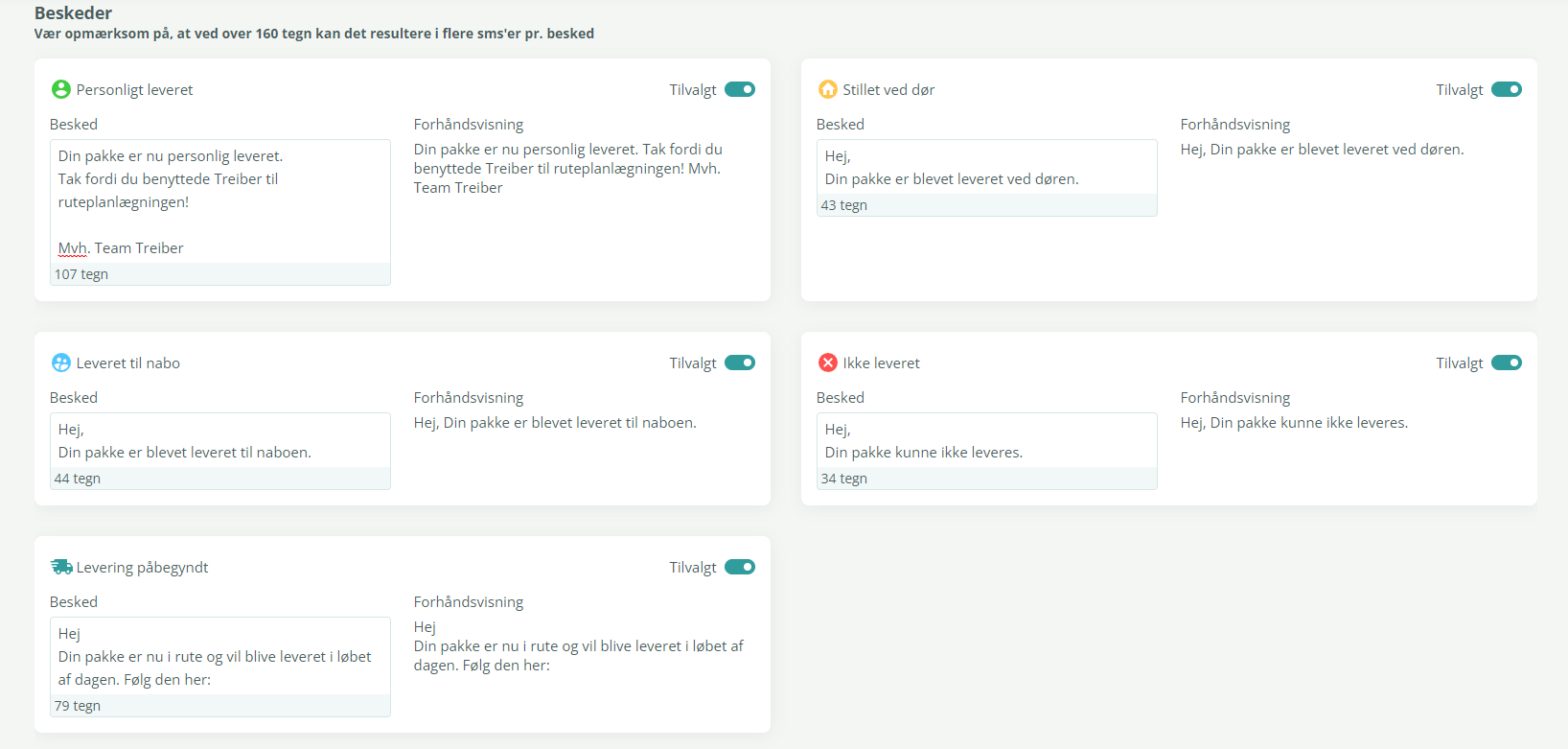The image size is (1568, 749).
Task: Edit the Ikke leveret message text
Action: pos(986,441)
